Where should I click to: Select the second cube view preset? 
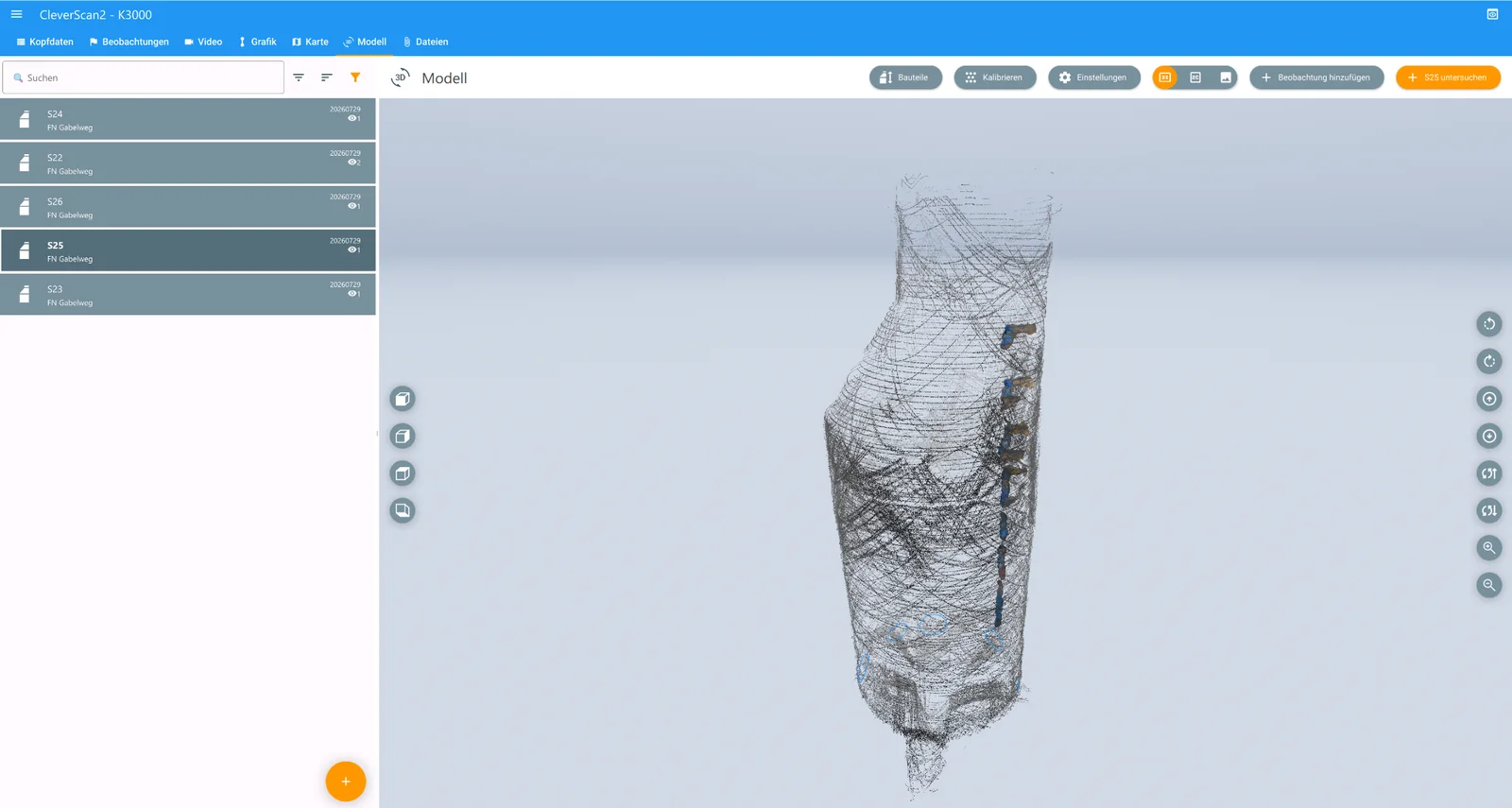403,436
